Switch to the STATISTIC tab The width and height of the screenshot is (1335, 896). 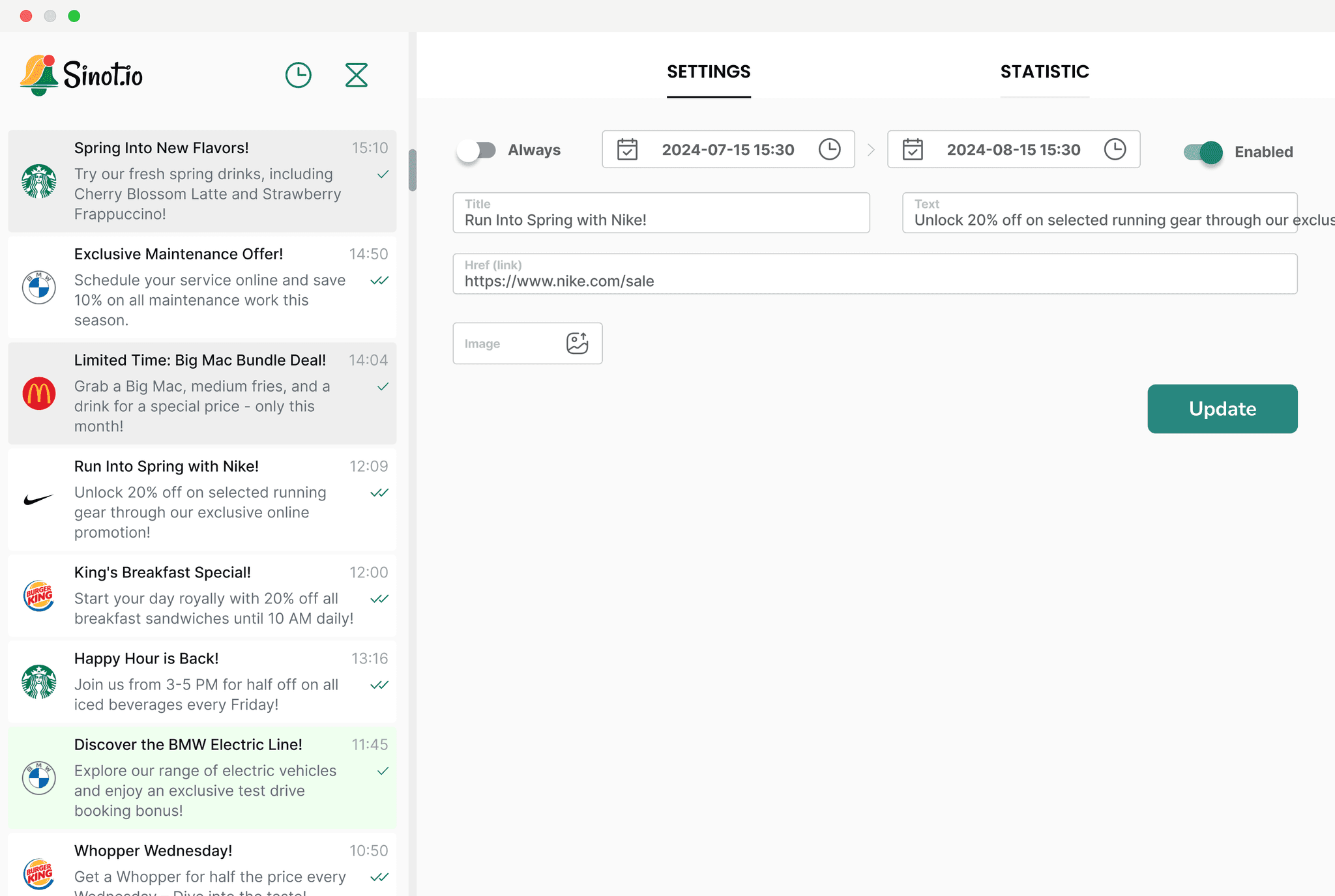coord(1044,72)
